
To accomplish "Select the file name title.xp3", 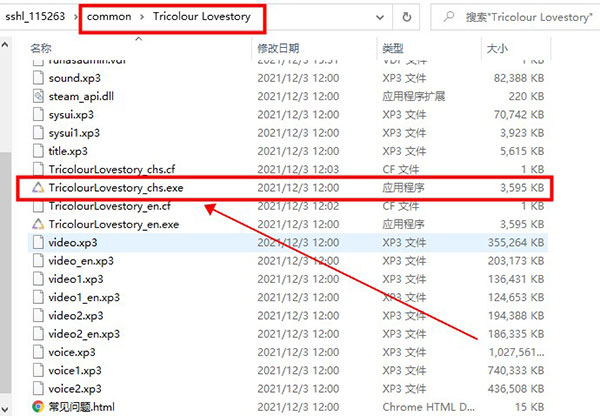I will click(68, 151).
